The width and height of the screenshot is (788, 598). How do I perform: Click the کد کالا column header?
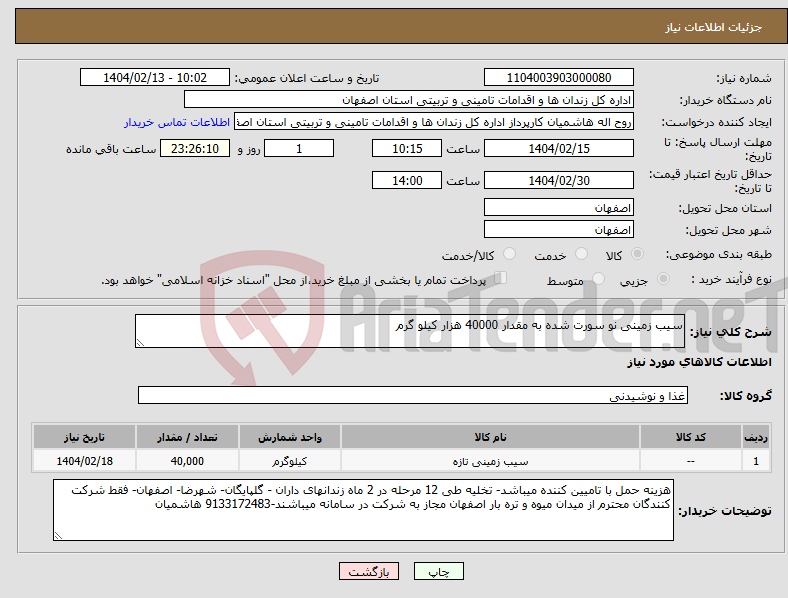click(691, 437)
